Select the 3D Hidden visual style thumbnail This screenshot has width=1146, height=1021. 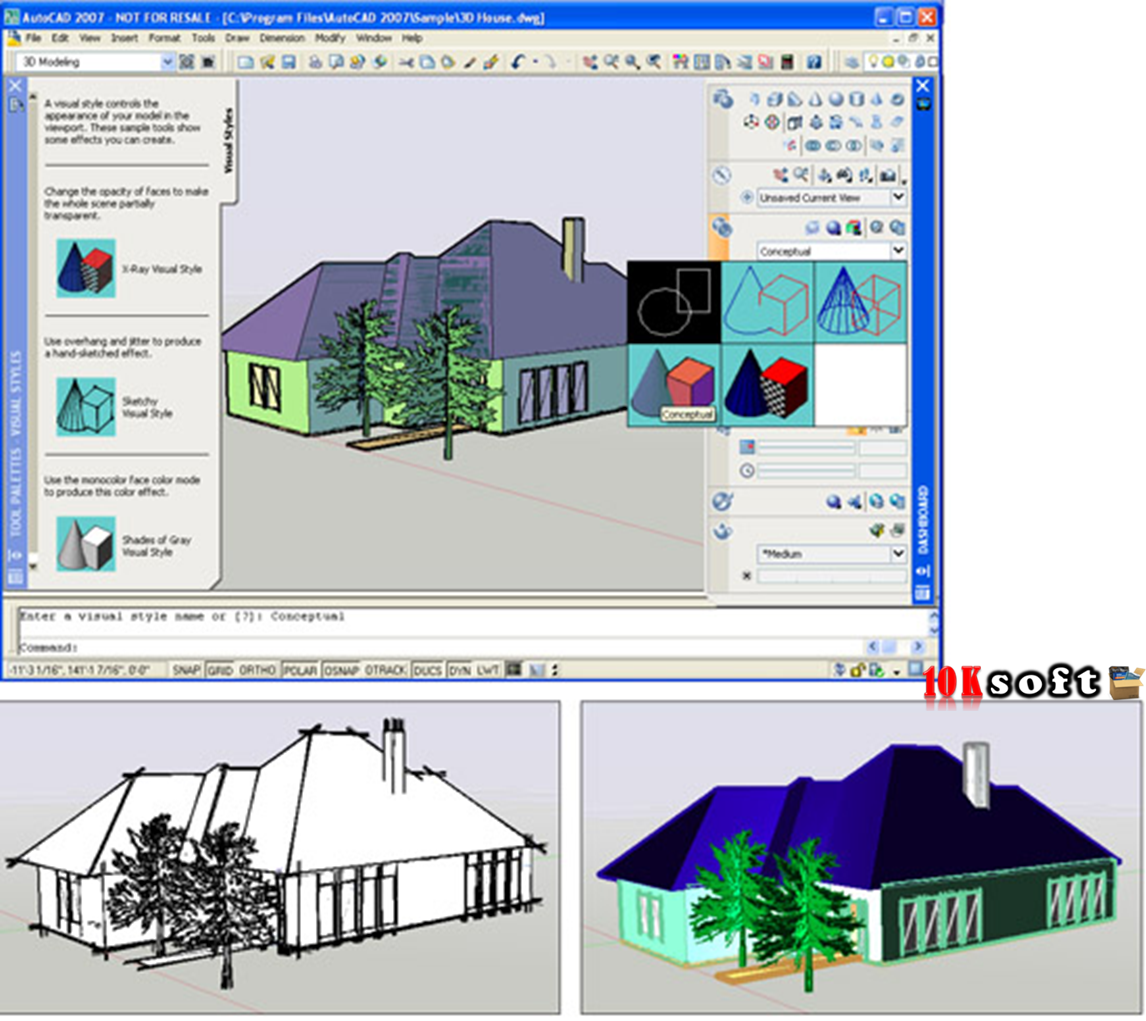click(x=767, y=302)
